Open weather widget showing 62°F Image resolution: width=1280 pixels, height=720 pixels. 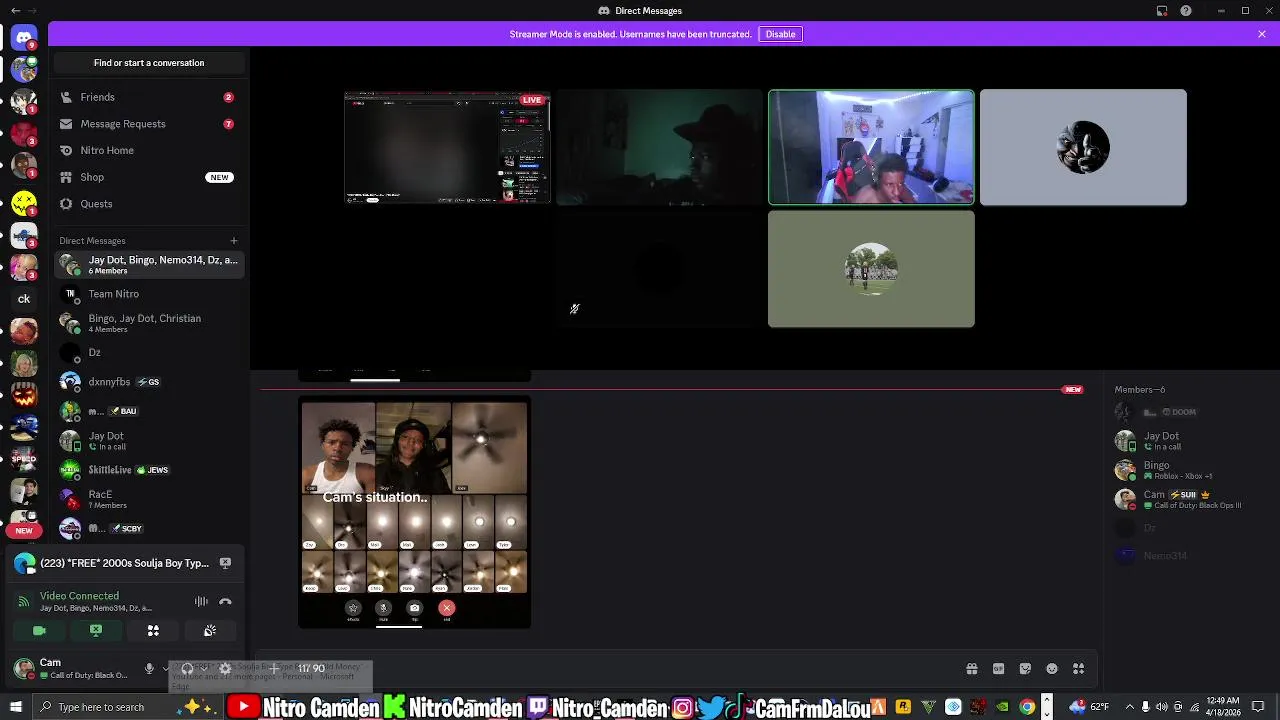point(1088,707)
